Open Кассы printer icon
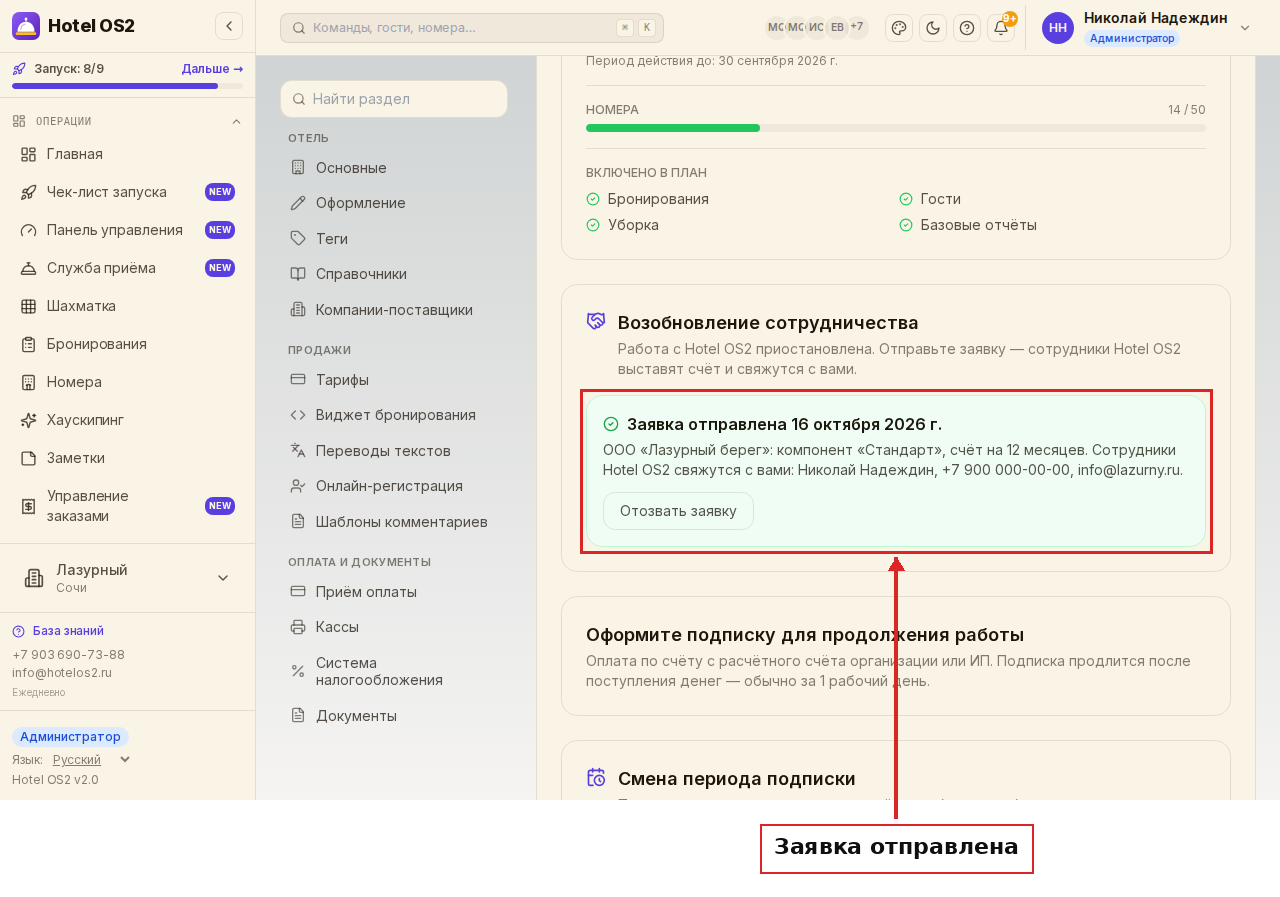Screen dimensions: 1280x897 298,627
